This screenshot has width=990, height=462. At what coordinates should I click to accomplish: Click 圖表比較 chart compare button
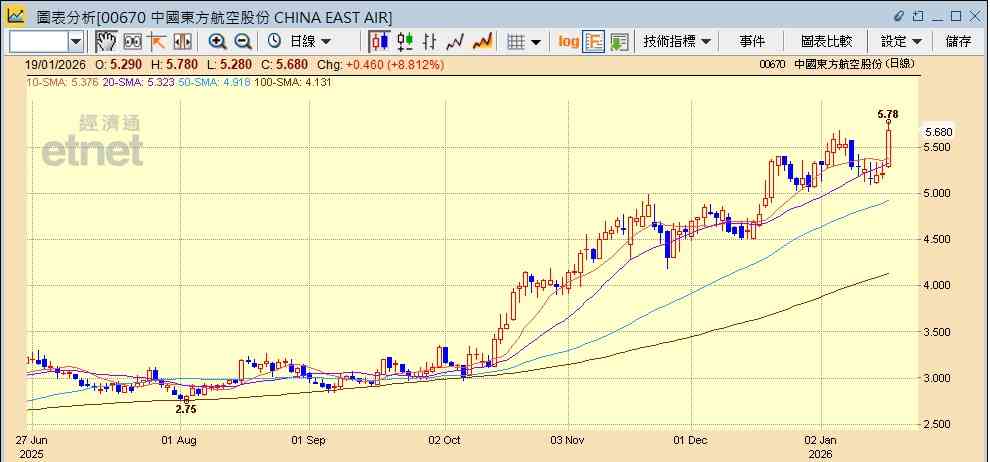(x=826, y=42)
